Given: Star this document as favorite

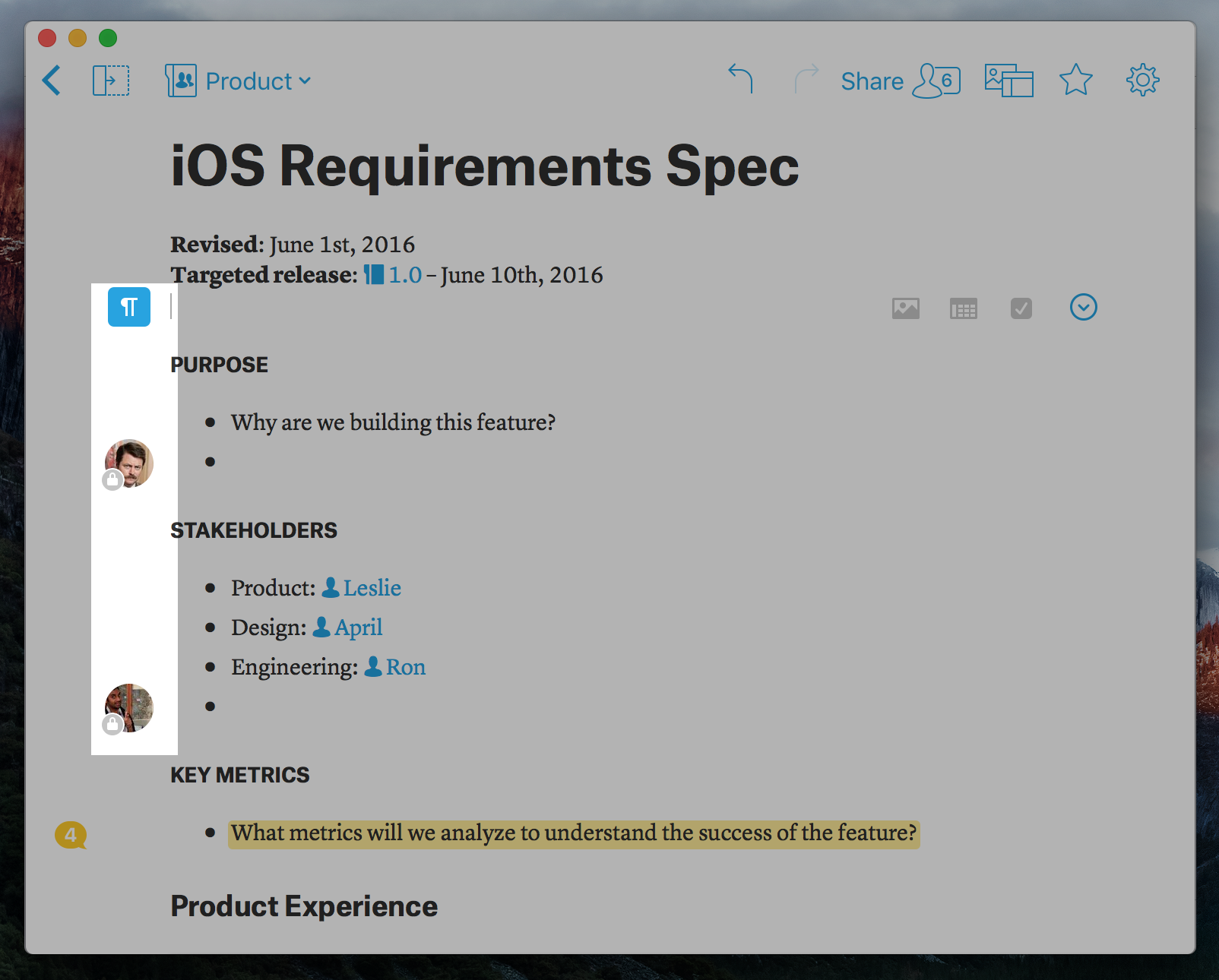Looking at the screenshot, I should pyautogui.click(x=1075, y=81).
